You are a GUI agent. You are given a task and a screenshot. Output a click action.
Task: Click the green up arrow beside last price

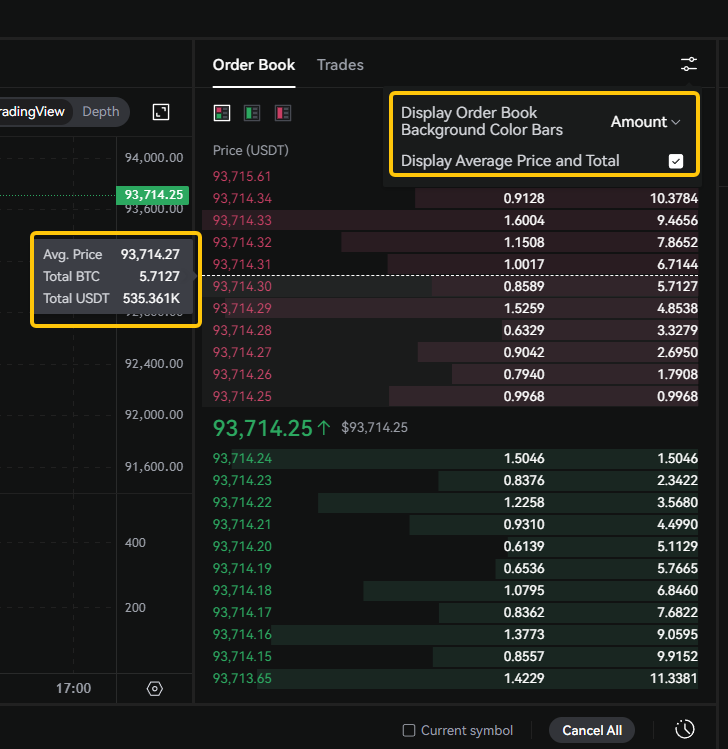point(324,428)
